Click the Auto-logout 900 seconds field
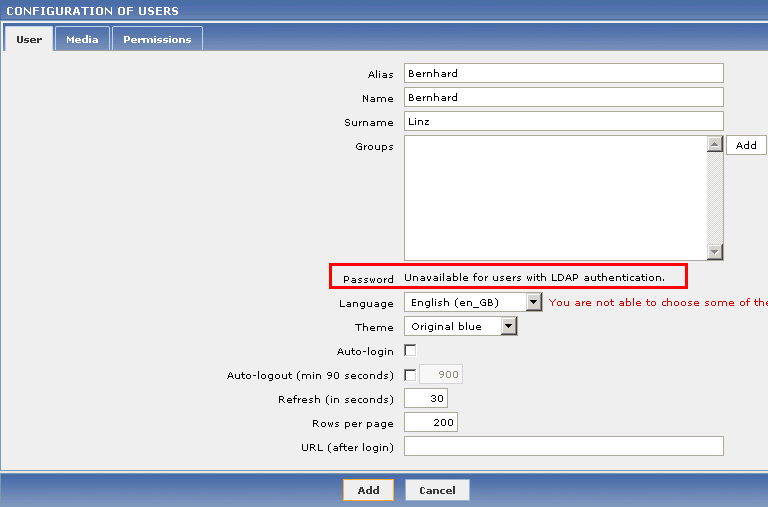768x507 pixels. [x=441, y=375]
